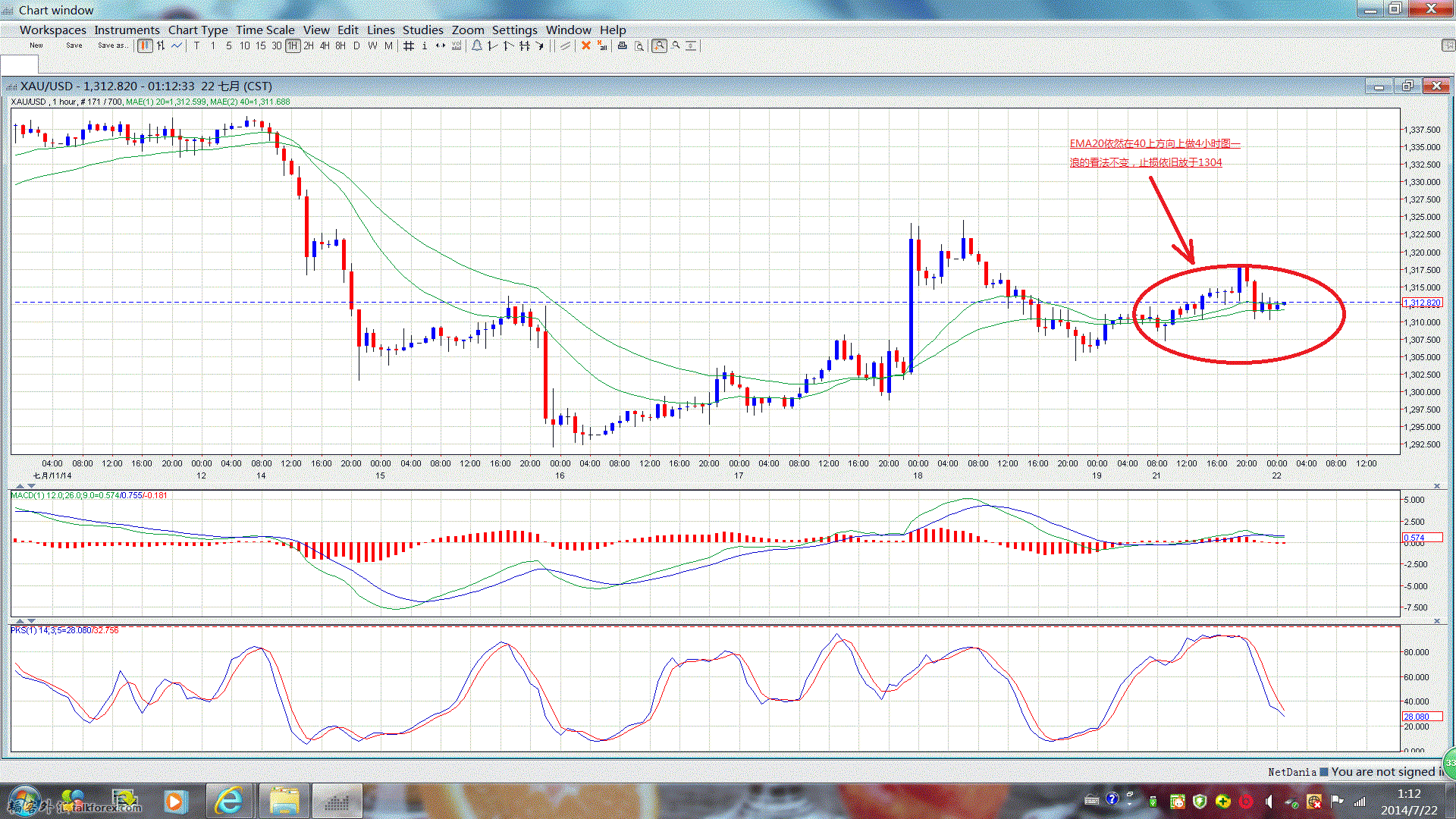Select the line chart type icon

[x=177, y=45]
